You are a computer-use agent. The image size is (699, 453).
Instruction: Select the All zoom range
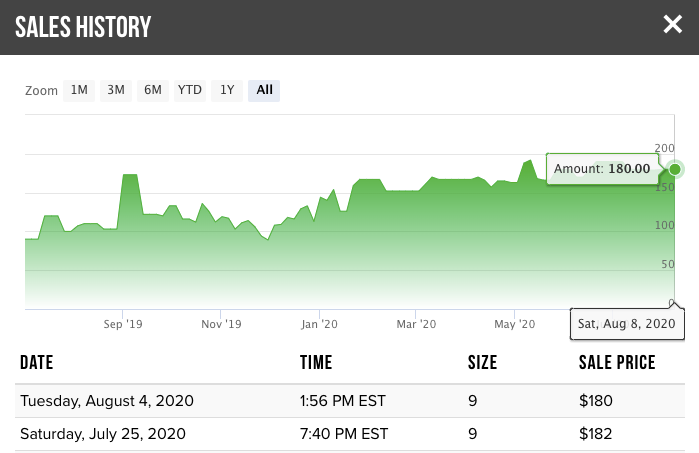264,90
